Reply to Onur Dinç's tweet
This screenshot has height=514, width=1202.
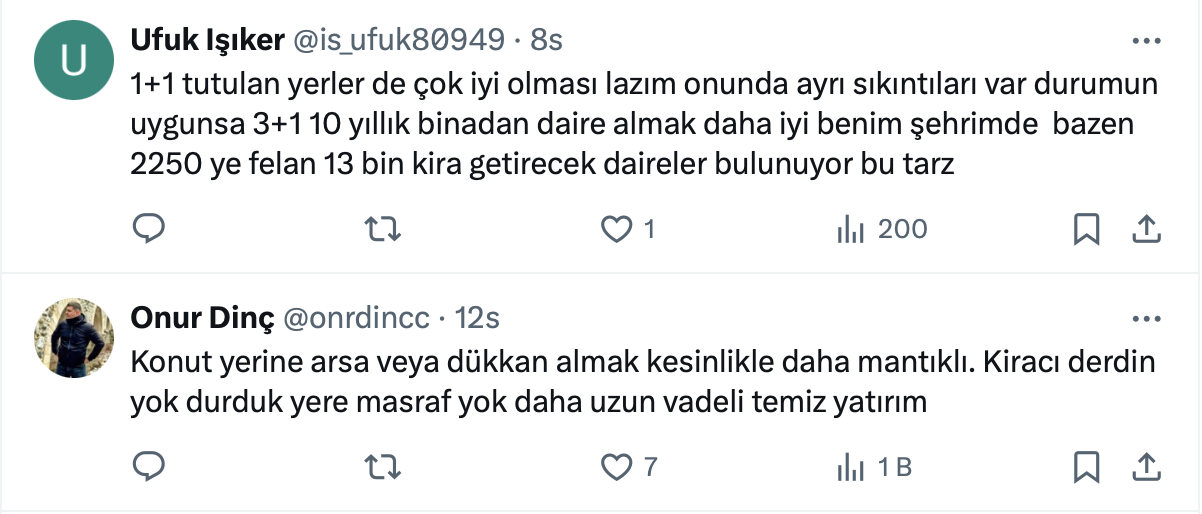pyautogui.click(x=149, y=466)
